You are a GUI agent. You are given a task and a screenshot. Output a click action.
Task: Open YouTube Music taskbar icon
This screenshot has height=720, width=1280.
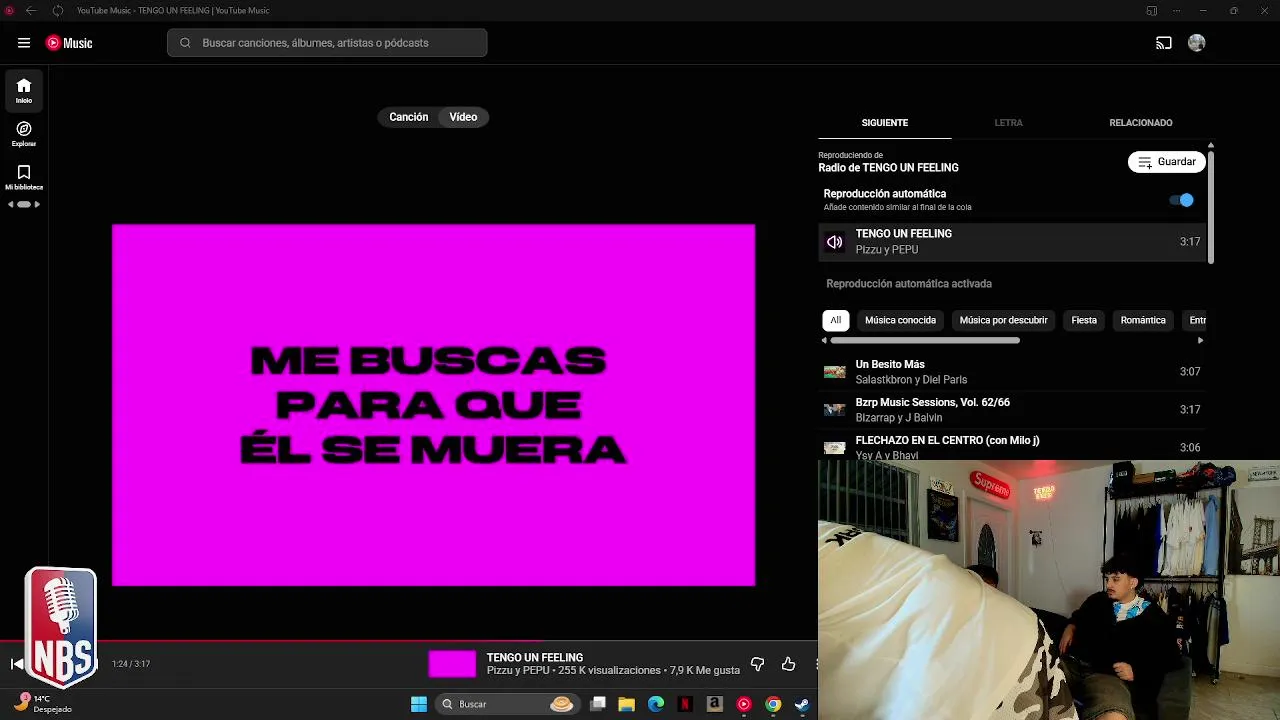point(743,704)
